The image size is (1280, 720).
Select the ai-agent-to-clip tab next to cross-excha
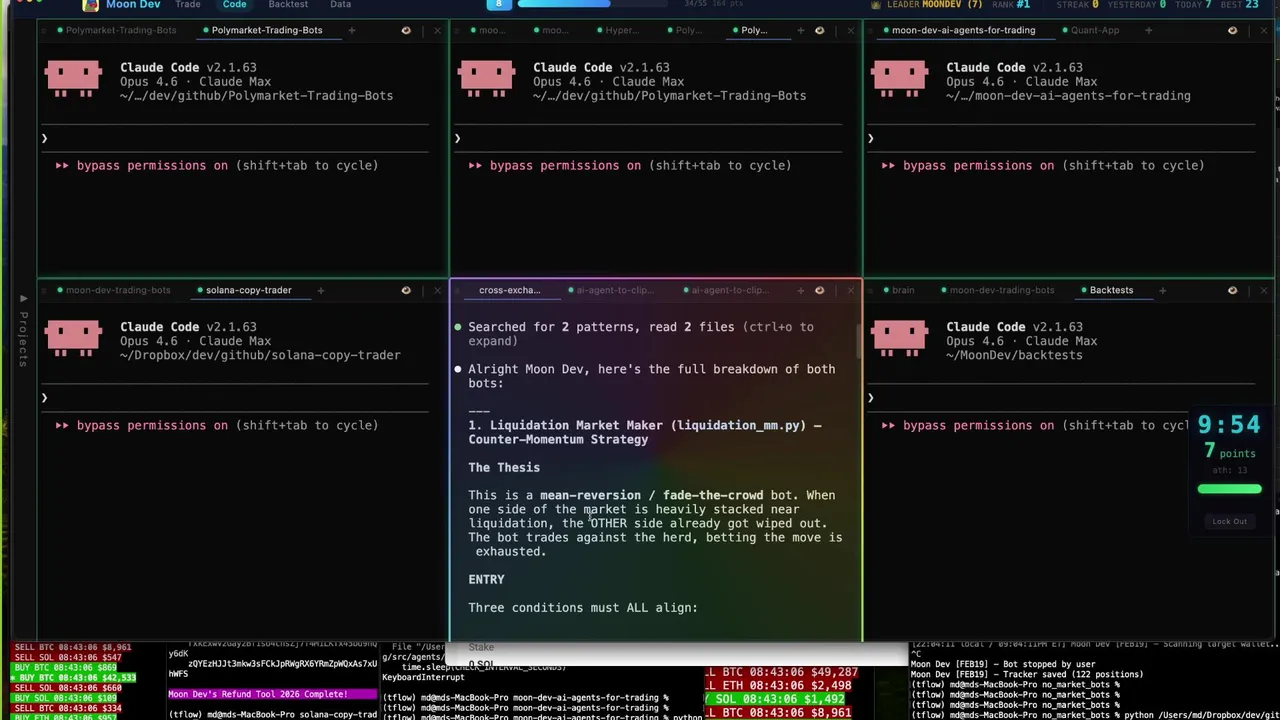[x=610, y=290]
